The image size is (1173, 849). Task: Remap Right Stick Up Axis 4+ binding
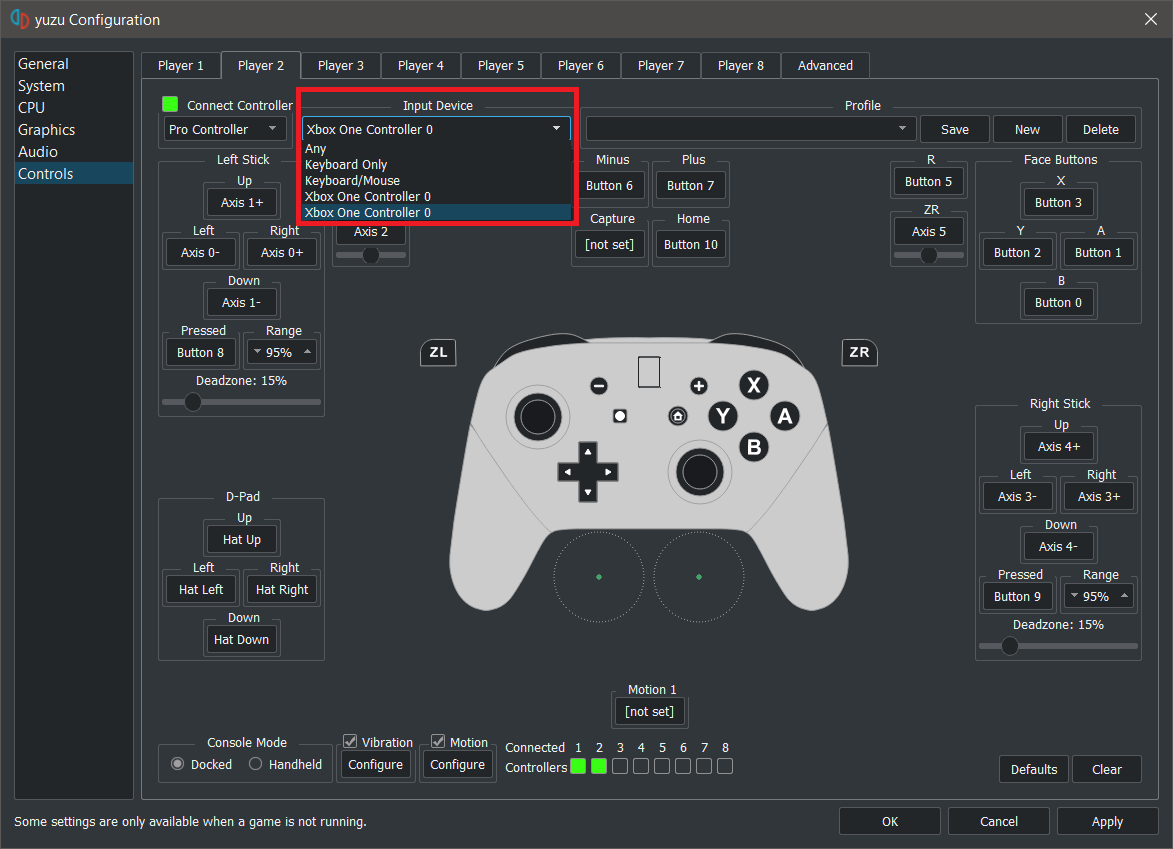[1059, 447]
